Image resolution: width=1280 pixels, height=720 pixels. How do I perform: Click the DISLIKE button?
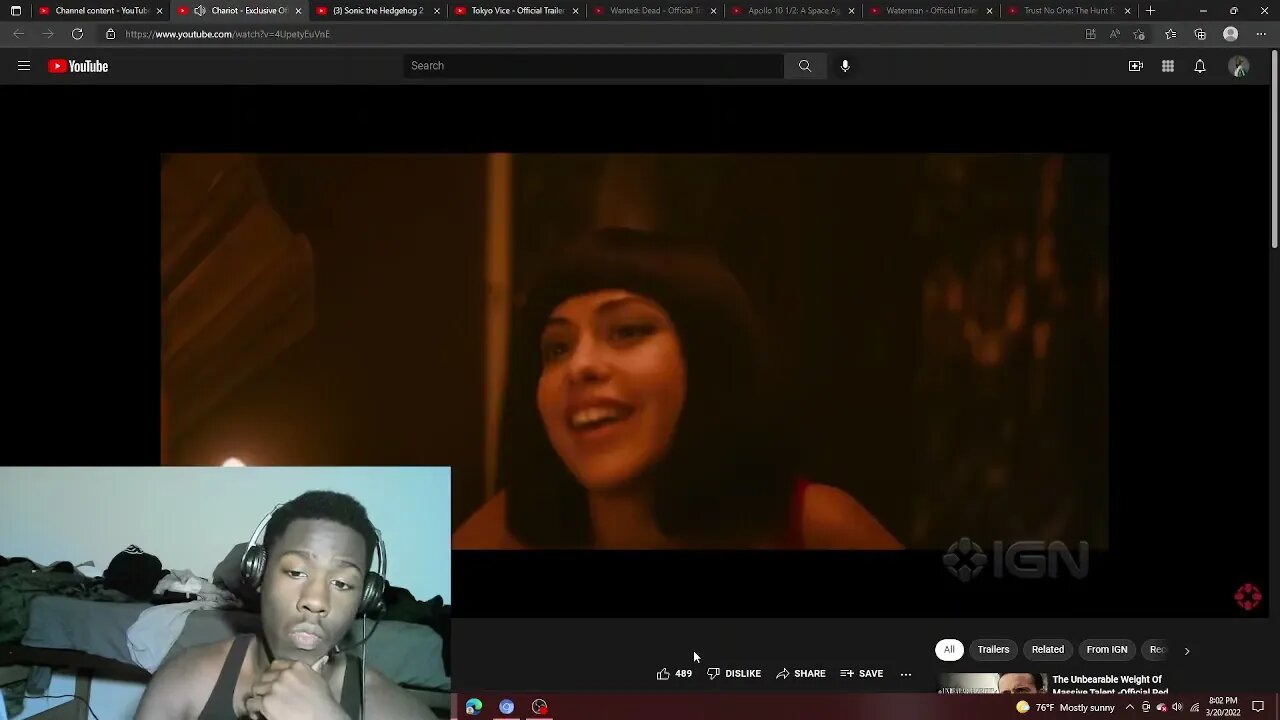click(734, 674)
